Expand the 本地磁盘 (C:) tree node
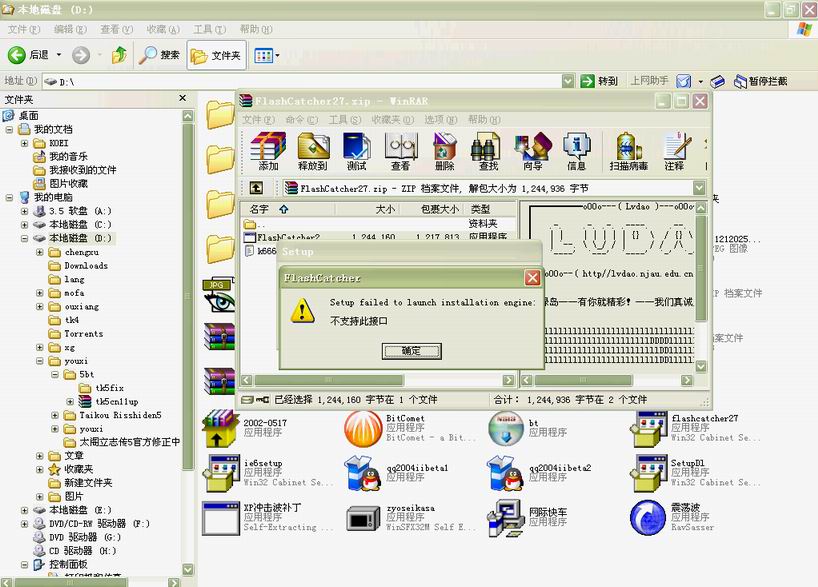Image resolution: width=818 pixels, height=587 pixels. click(25, 225)
